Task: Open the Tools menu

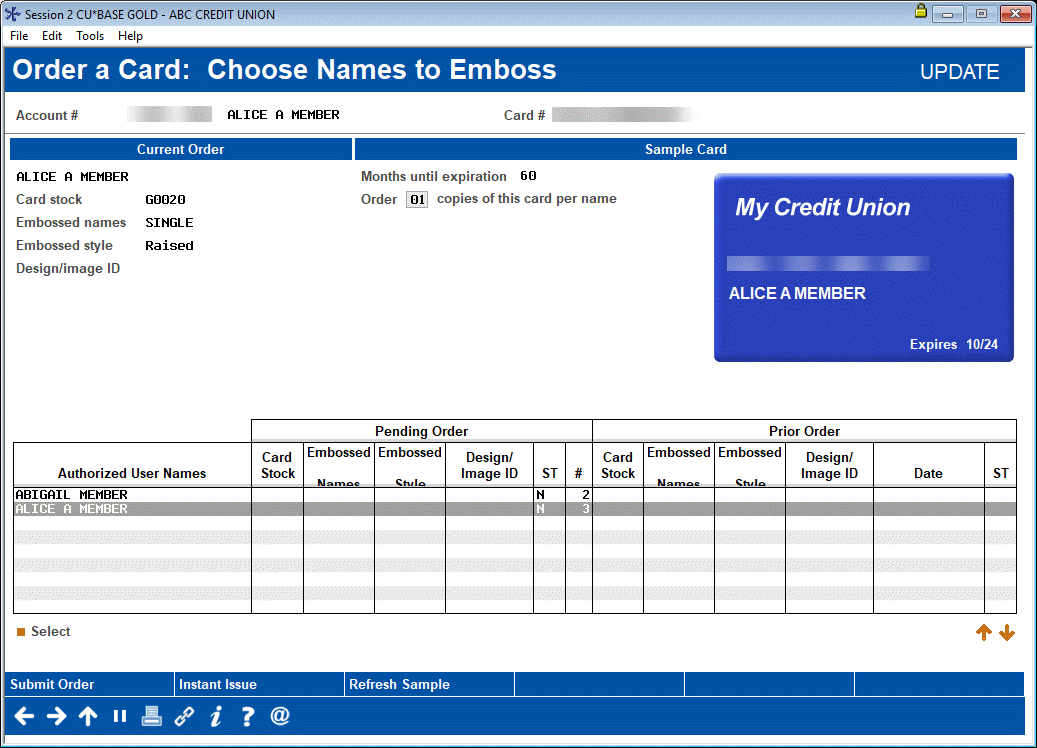Action: click(x=90, y=36)
